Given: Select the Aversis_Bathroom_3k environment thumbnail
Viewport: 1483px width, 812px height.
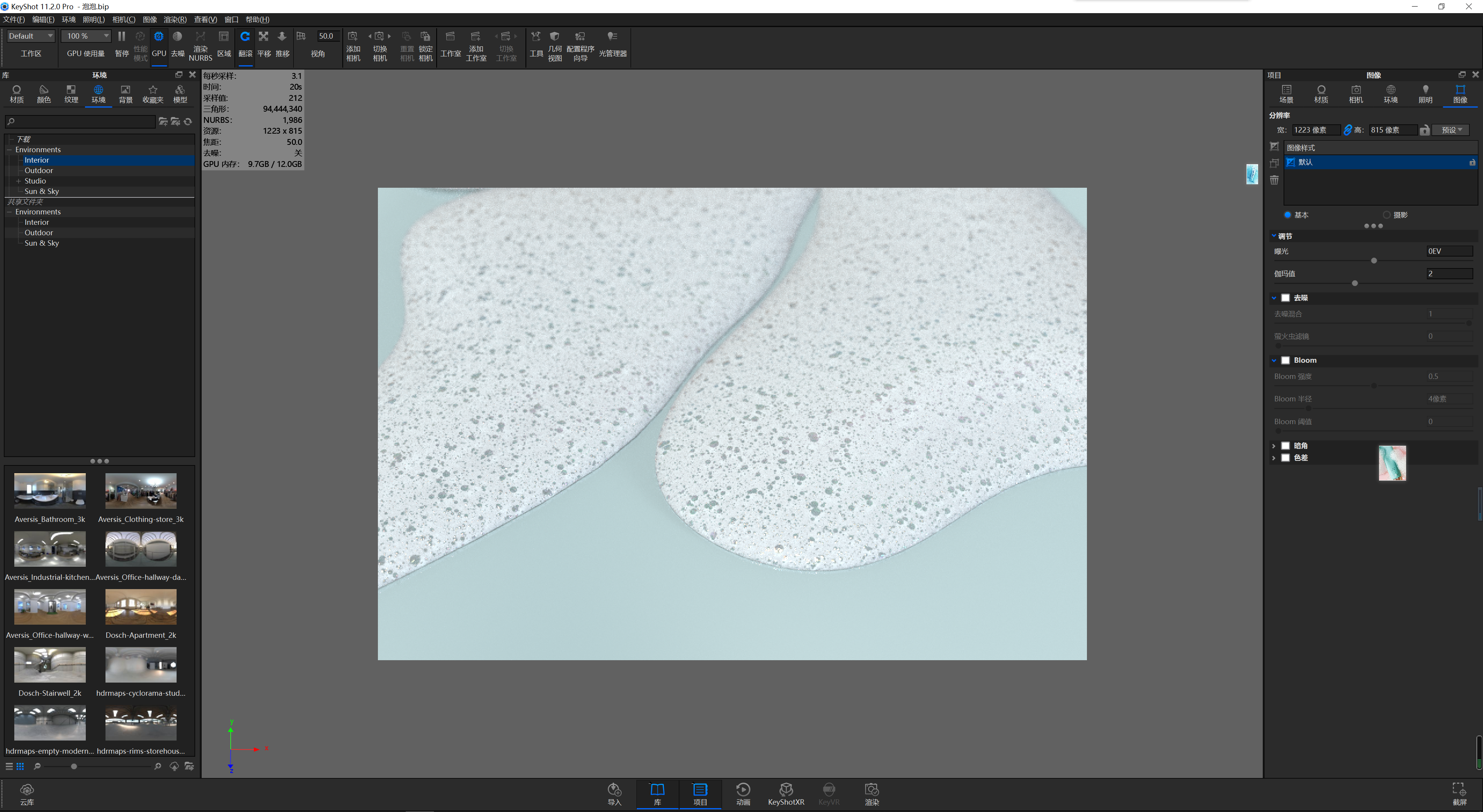Looking at the screenshot, I should pos(49,491).
